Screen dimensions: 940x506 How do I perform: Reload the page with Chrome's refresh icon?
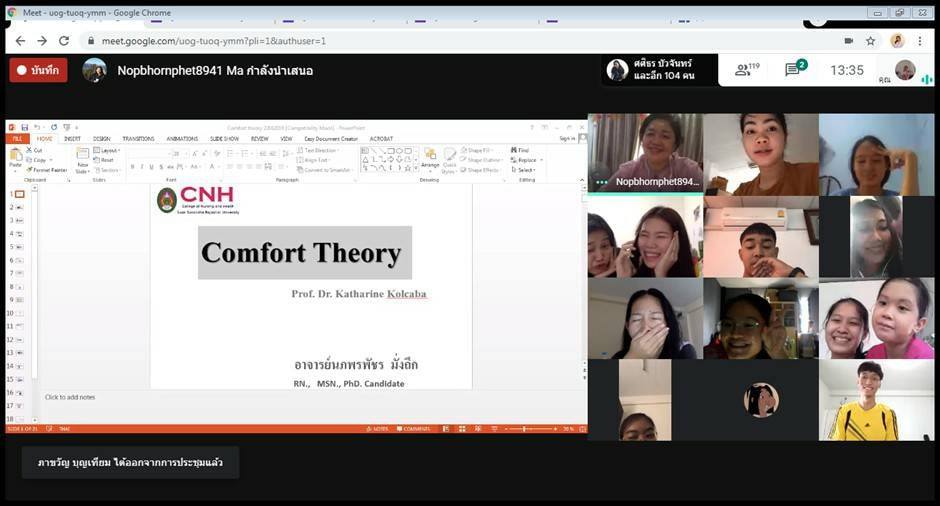[x=64, y=41]
